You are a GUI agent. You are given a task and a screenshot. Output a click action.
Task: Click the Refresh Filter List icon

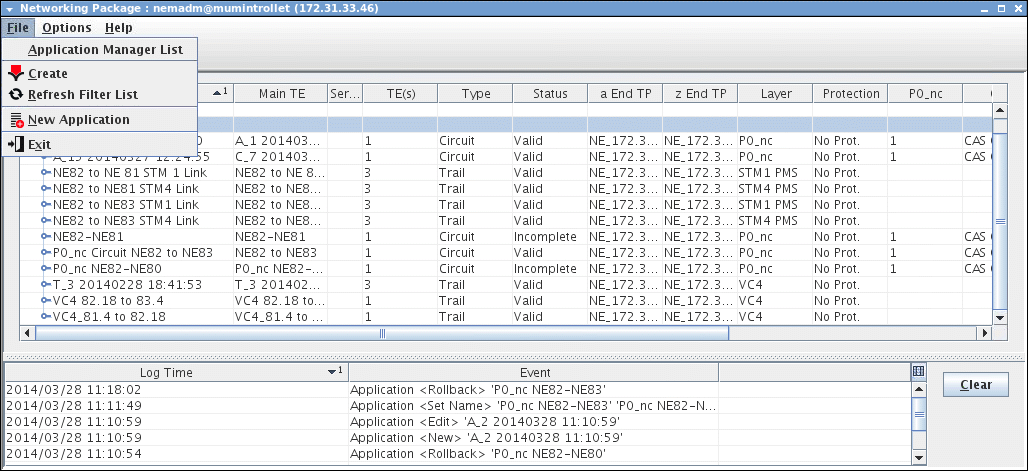(x=15, y=95)
